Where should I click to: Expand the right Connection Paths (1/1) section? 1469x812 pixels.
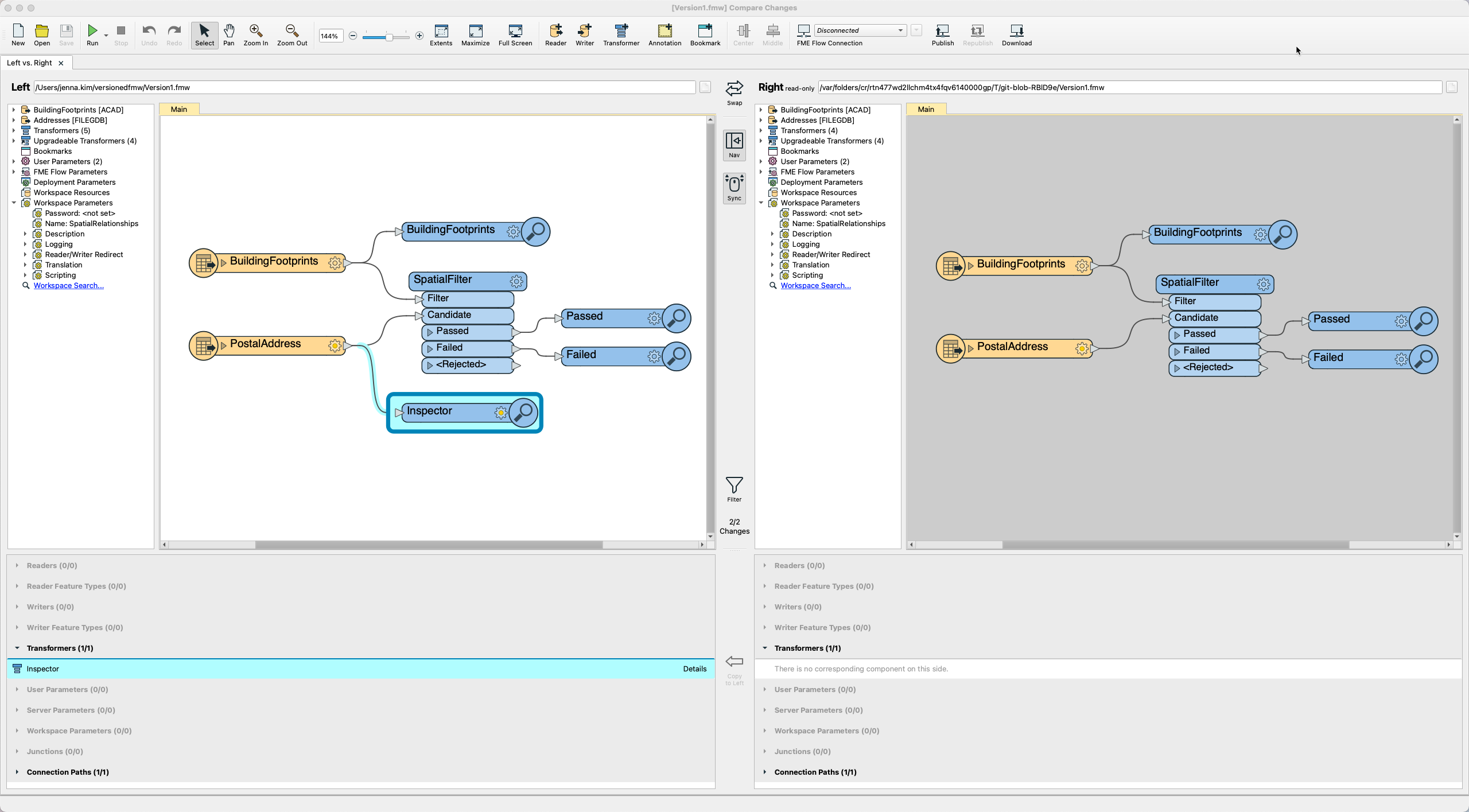click(x=765, y=772)
